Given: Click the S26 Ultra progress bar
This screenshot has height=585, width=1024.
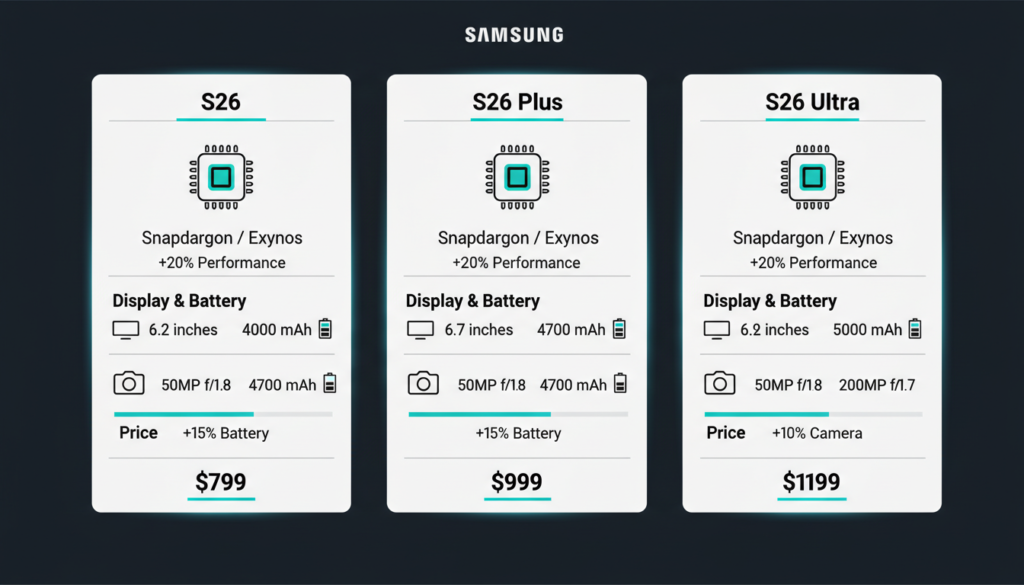Looking at the screenshot, I should (766, 413).
